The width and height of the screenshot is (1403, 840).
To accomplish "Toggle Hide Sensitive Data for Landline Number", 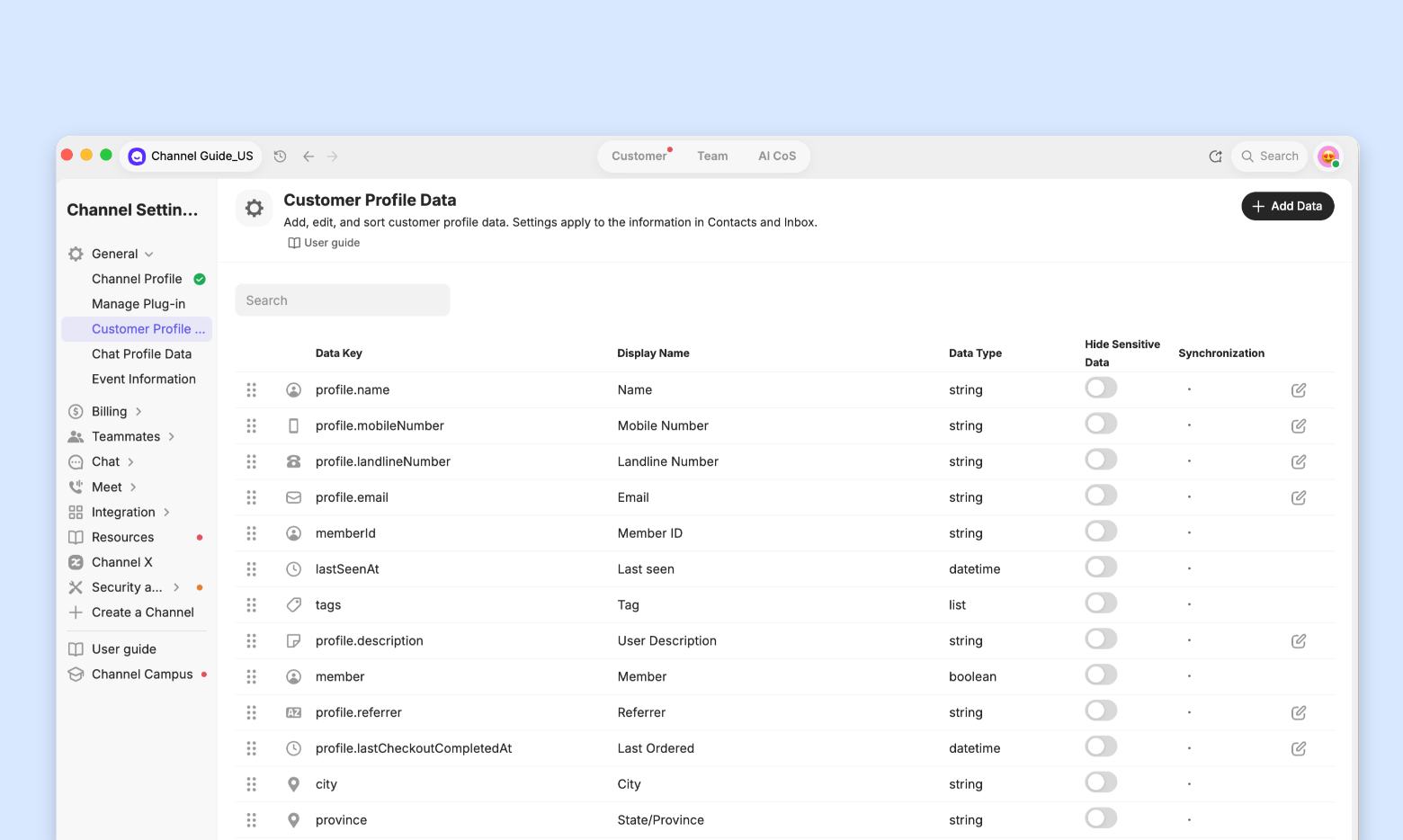I will tap(1101, 460).
